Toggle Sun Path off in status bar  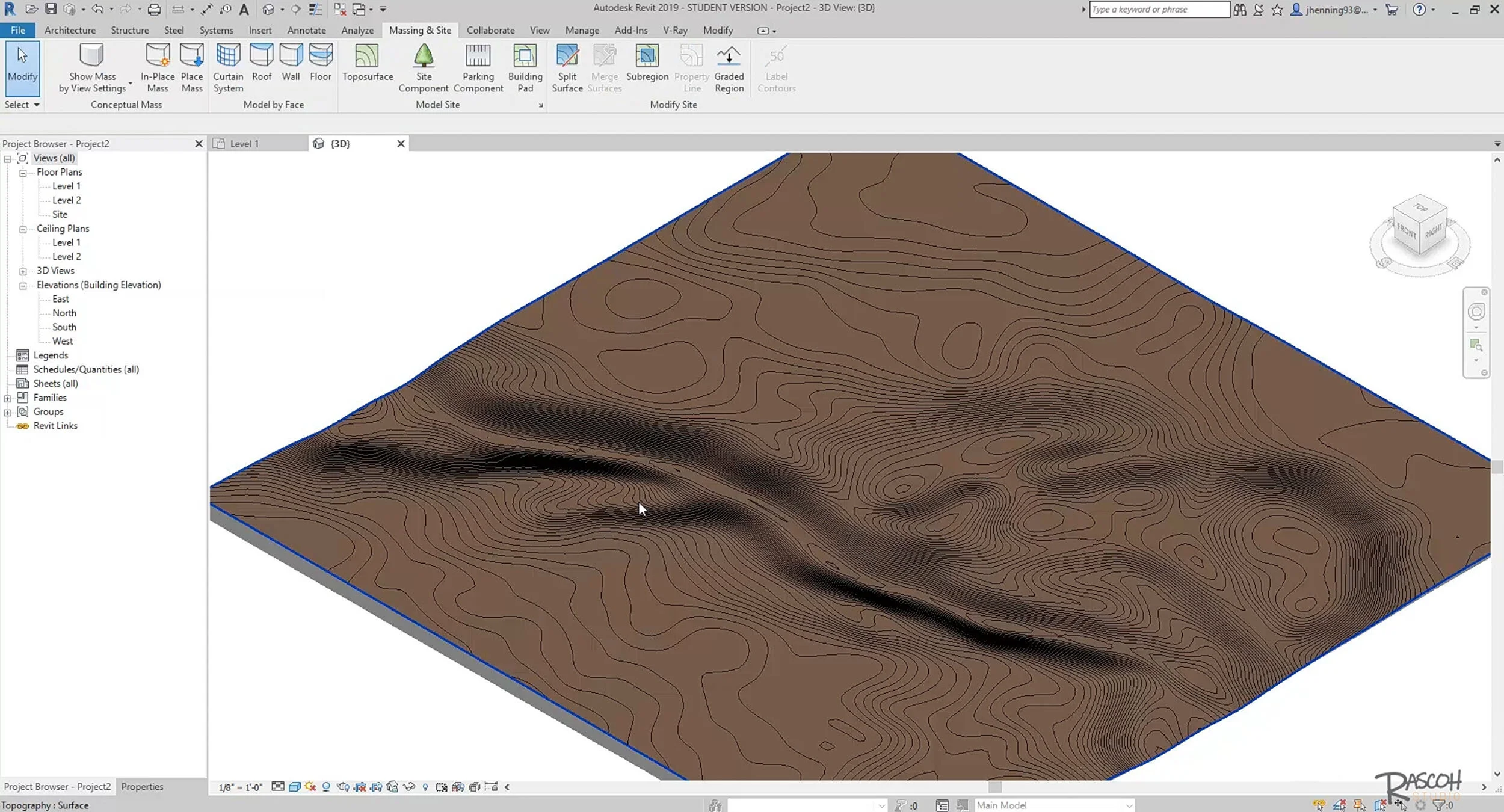pyautogui.click(x=310, y=786)
